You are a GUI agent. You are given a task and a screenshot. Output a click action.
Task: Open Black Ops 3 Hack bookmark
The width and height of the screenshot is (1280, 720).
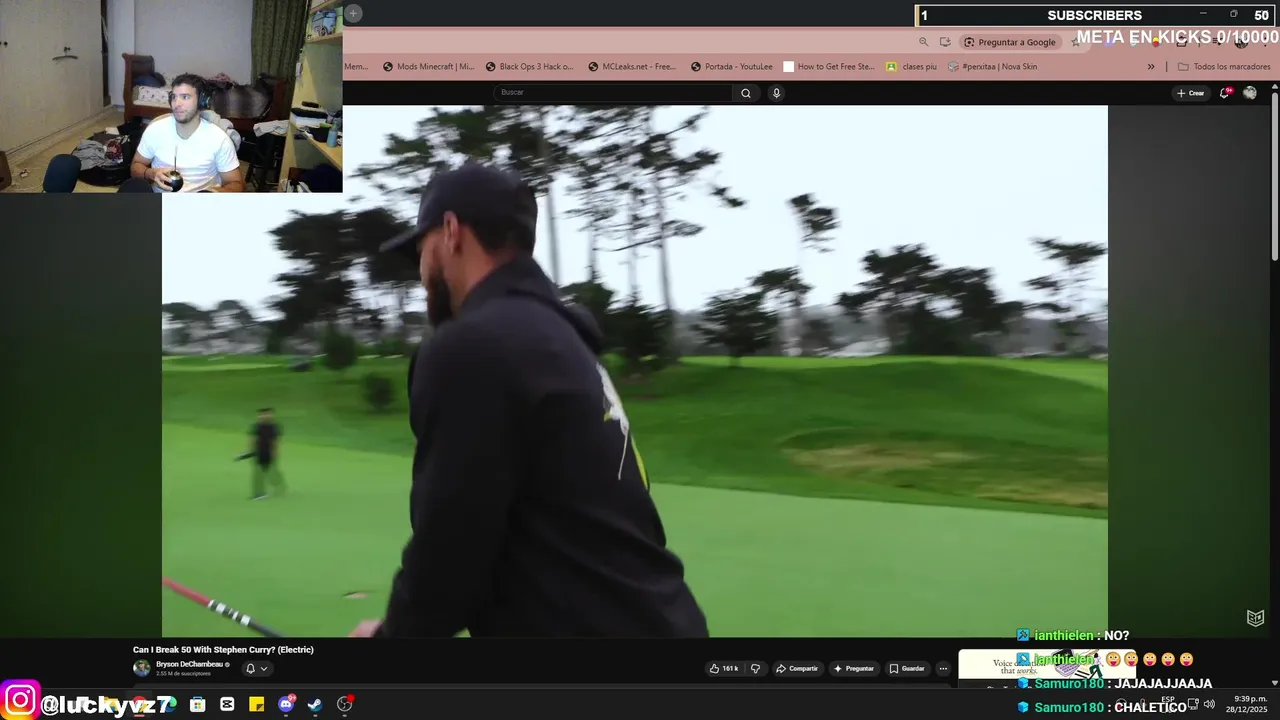(530, 67)
